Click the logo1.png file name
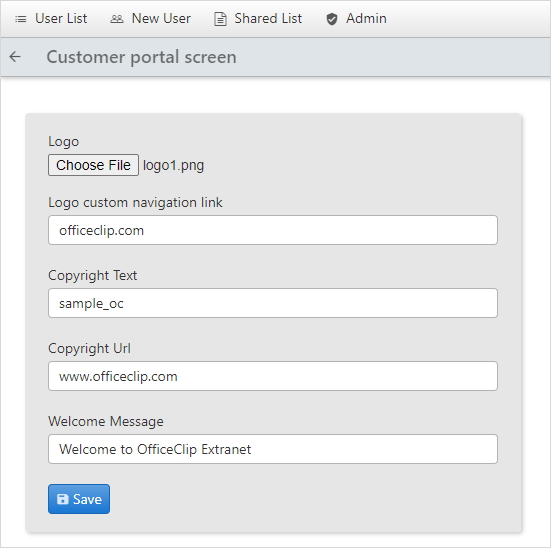 click(x=173, y=165)
